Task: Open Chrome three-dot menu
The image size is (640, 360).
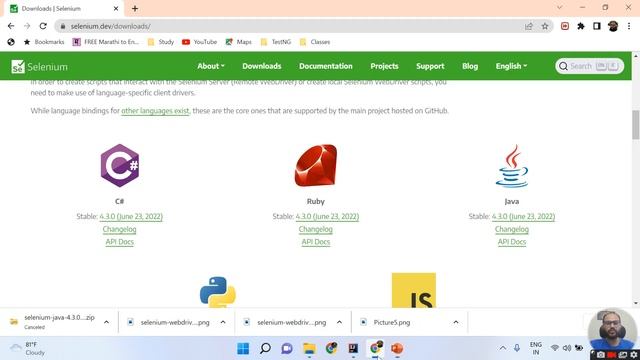Action: click(x=629, y=26)
